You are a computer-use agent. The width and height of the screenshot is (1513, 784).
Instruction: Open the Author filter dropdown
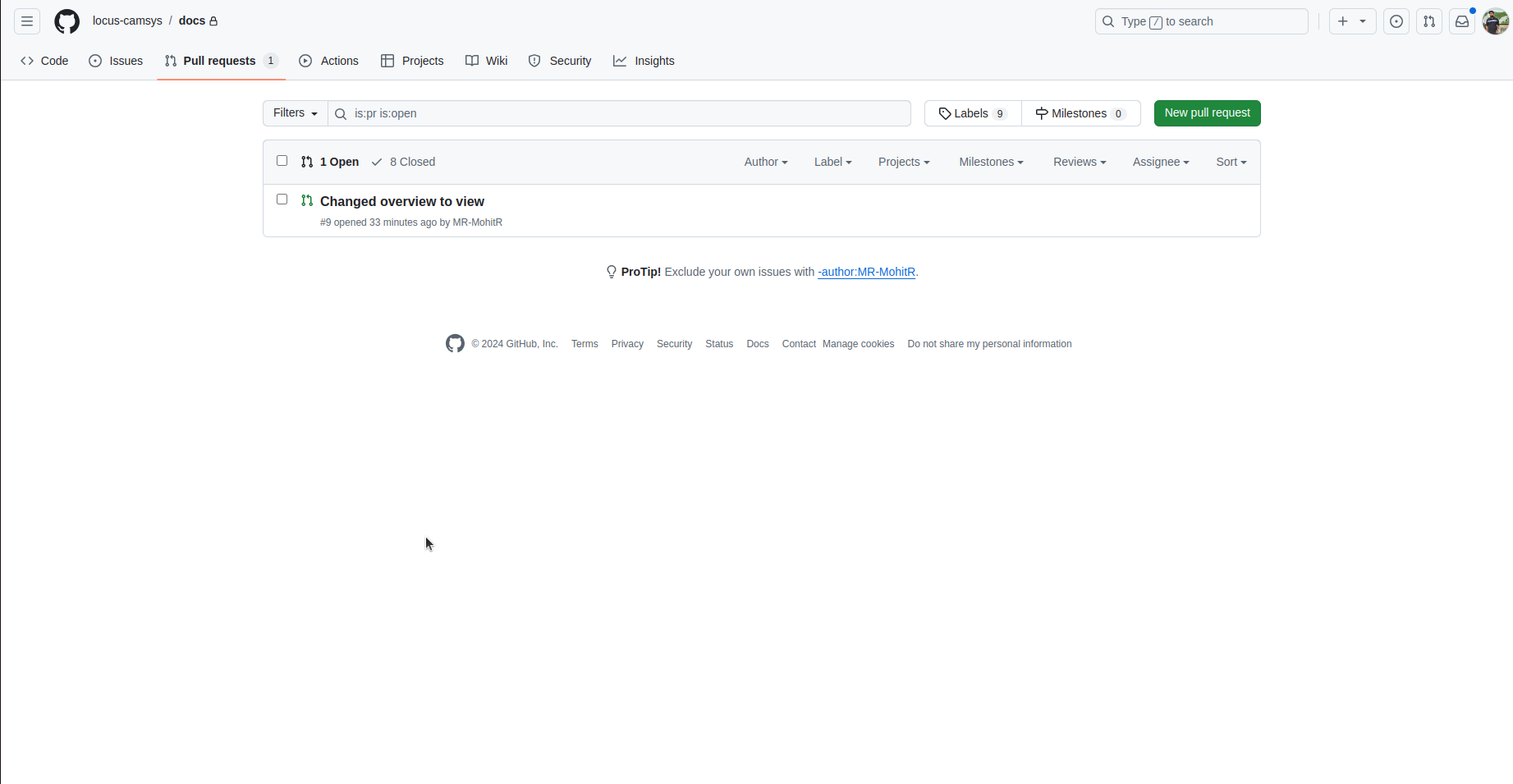[x=765, y=162]
